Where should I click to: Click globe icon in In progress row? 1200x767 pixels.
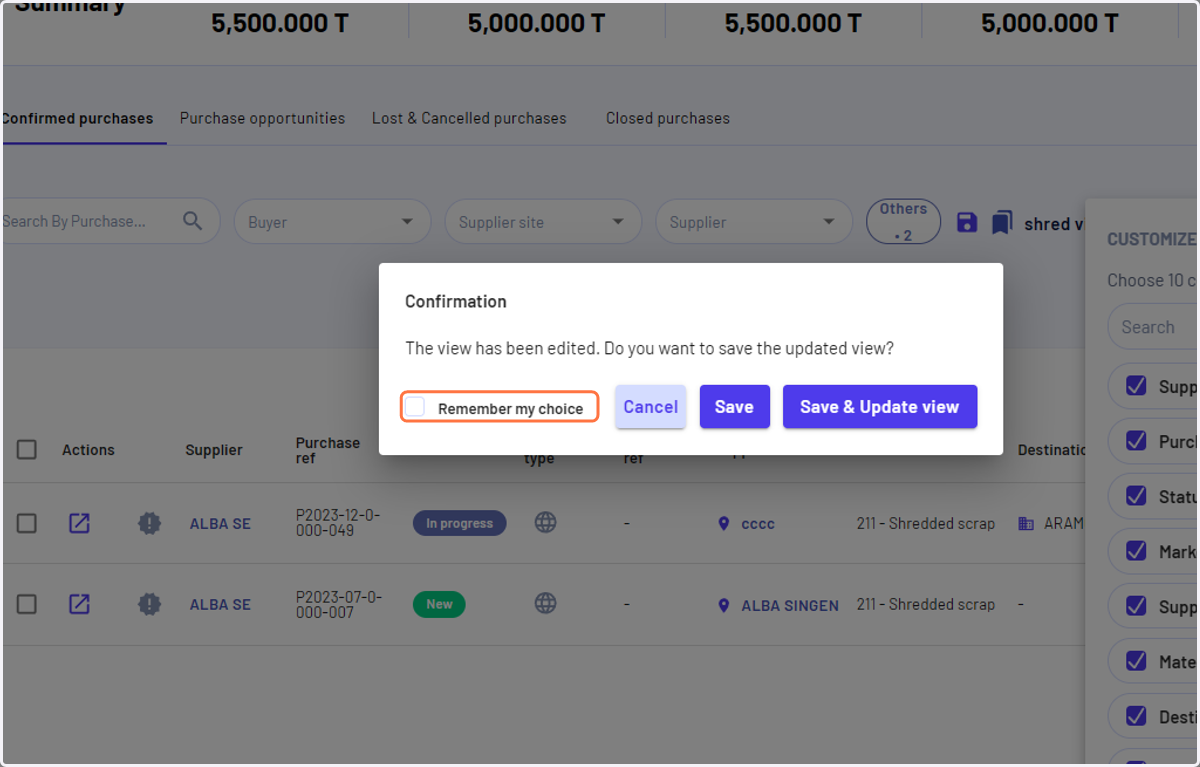point(545,522)
